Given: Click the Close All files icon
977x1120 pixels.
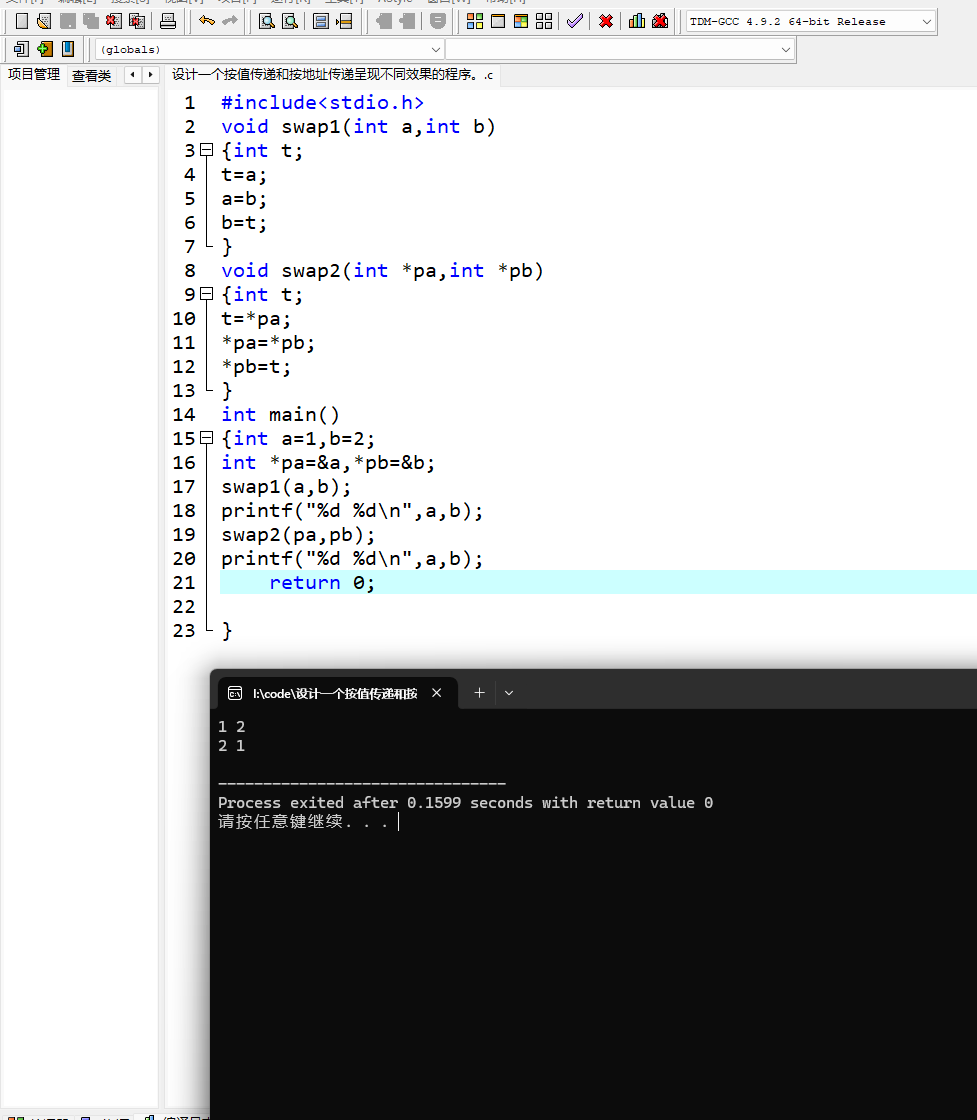Looking at the screenshot, I should pos(137,21).
